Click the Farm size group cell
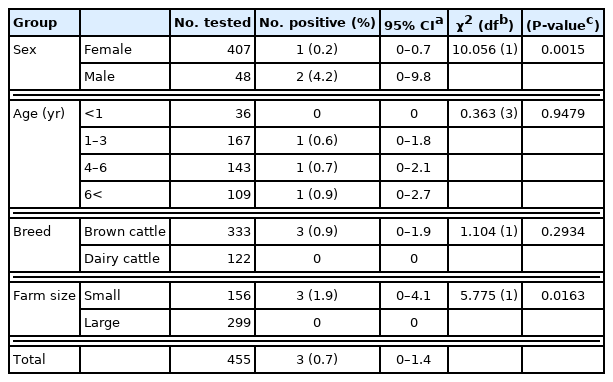Image resolution: width=613 pixels, height=382 pixels. pos(45,309)
